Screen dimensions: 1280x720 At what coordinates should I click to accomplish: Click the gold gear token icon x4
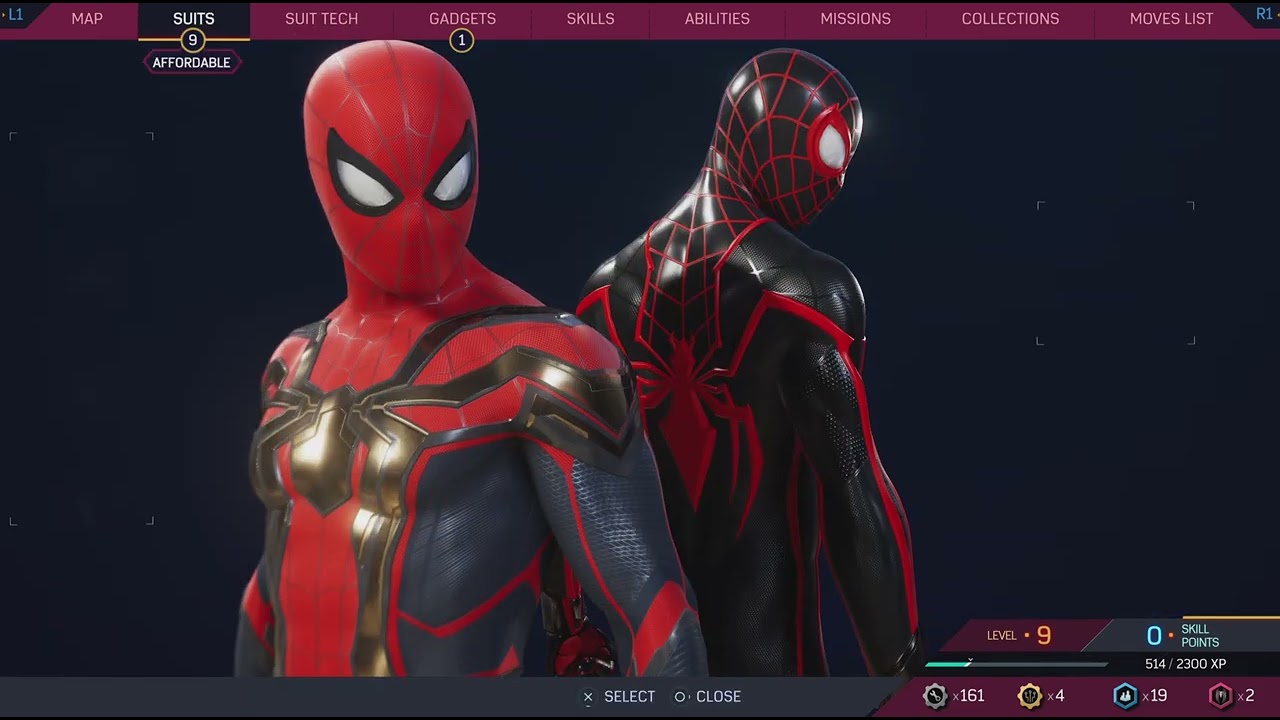(1029, 696)
